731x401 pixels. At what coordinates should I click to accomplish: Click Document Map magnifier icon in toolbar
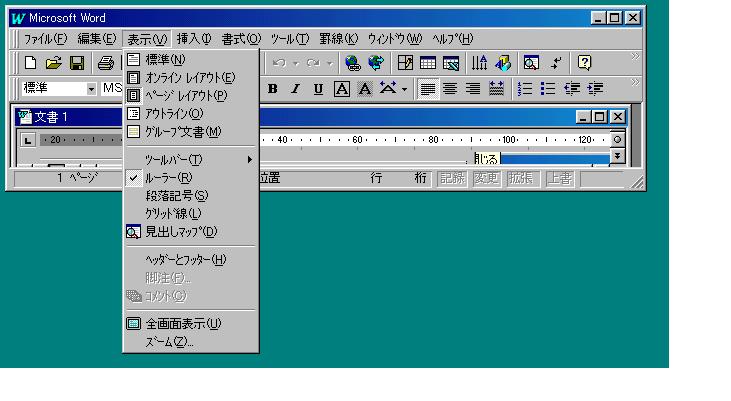coord(531,62)
